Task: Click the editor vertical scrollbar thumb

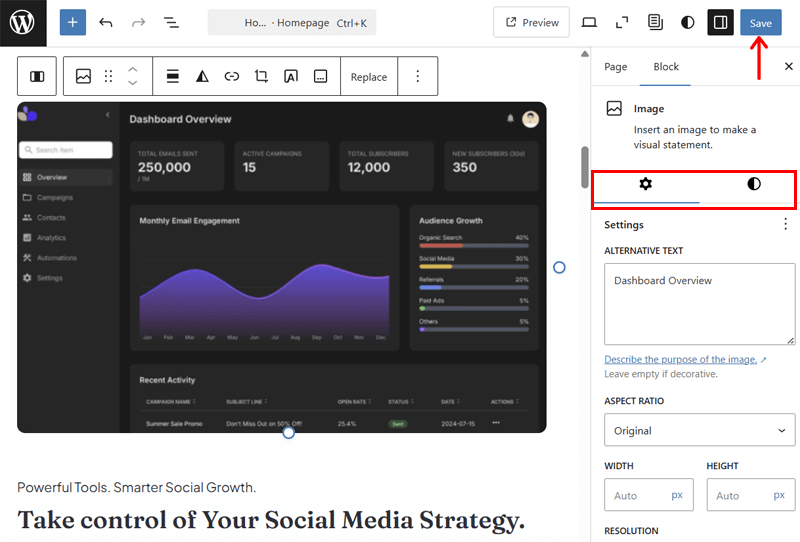Action: (585, 167)
